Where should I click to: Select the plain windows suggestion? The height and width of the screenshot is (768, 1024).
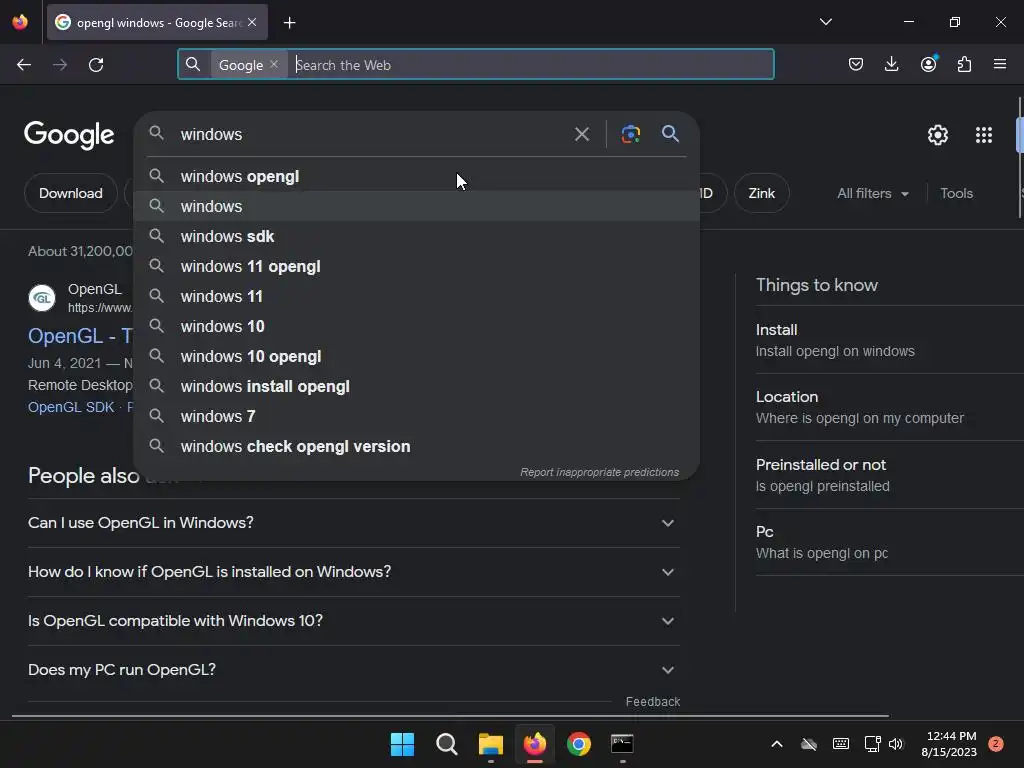click(x=416, y=206)
